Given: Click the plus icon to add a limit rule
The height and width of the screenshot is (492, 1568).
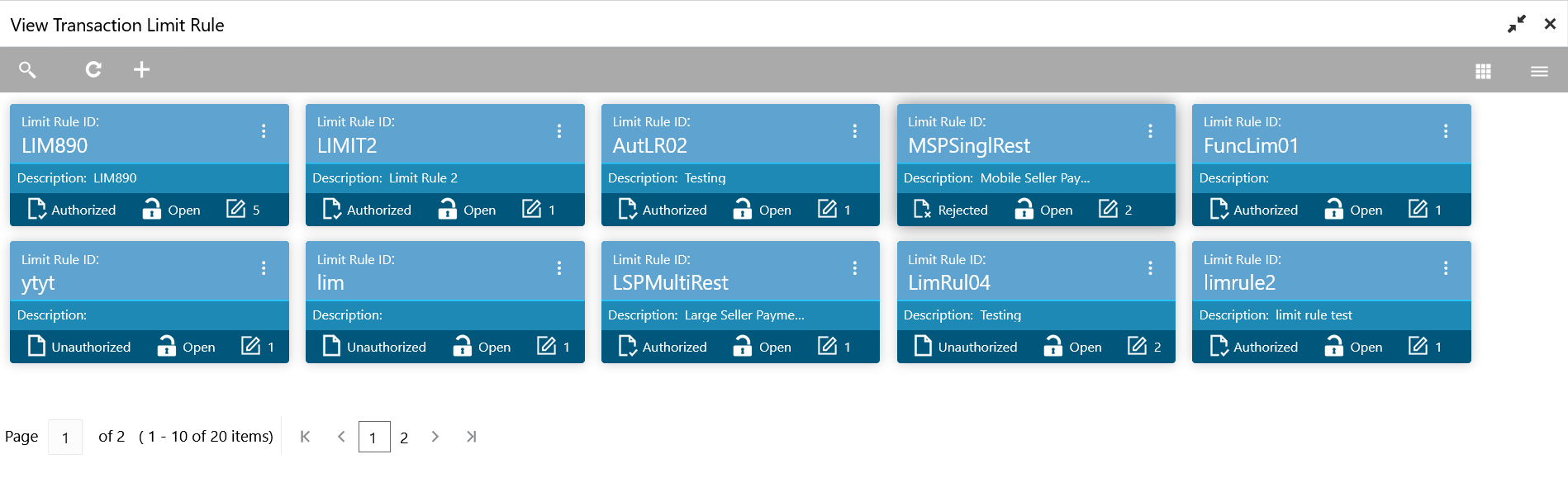Looking at the screenshot, I should pos(142,70).
